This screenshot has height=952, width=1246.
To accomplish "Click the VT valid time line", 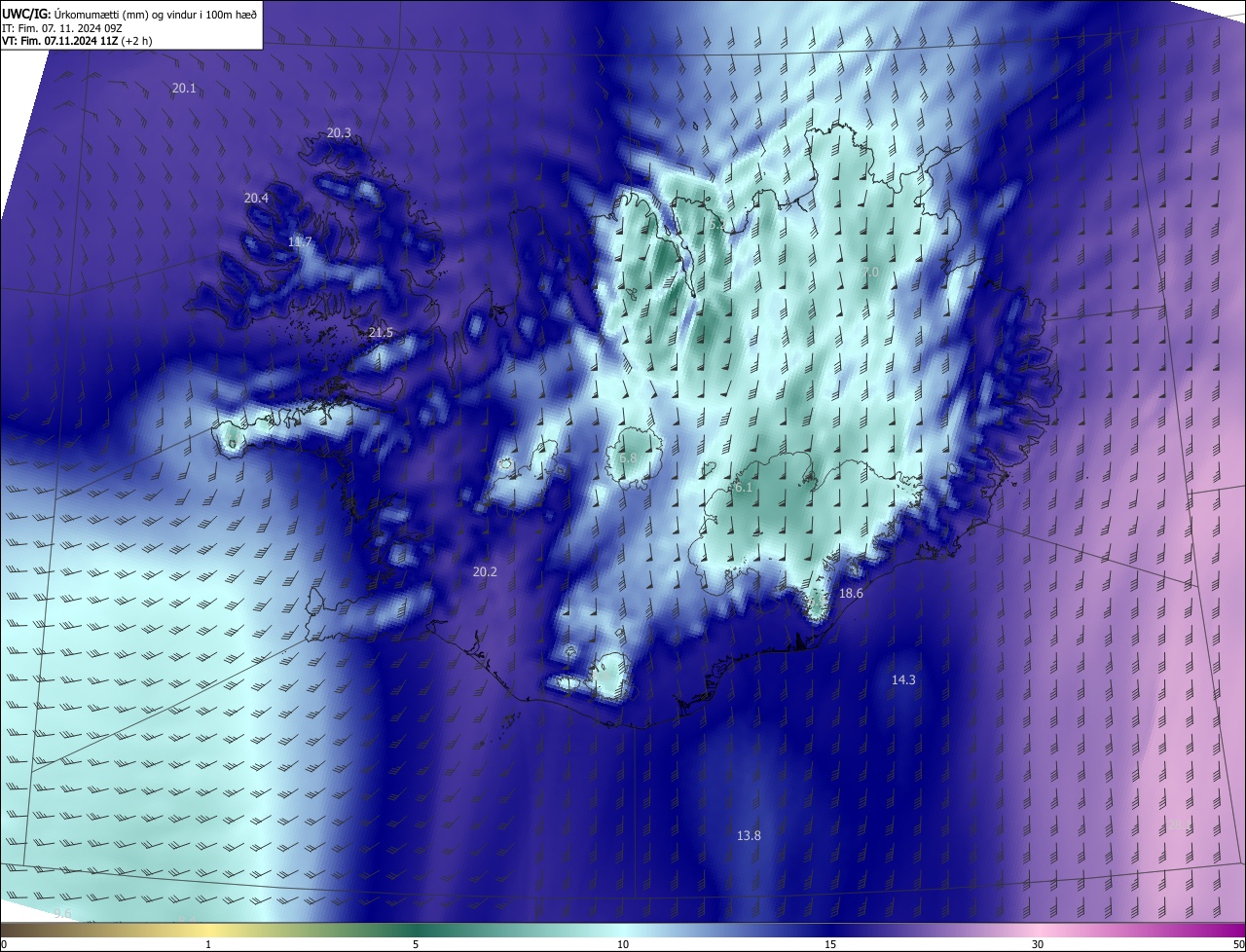I will [77, 41].
